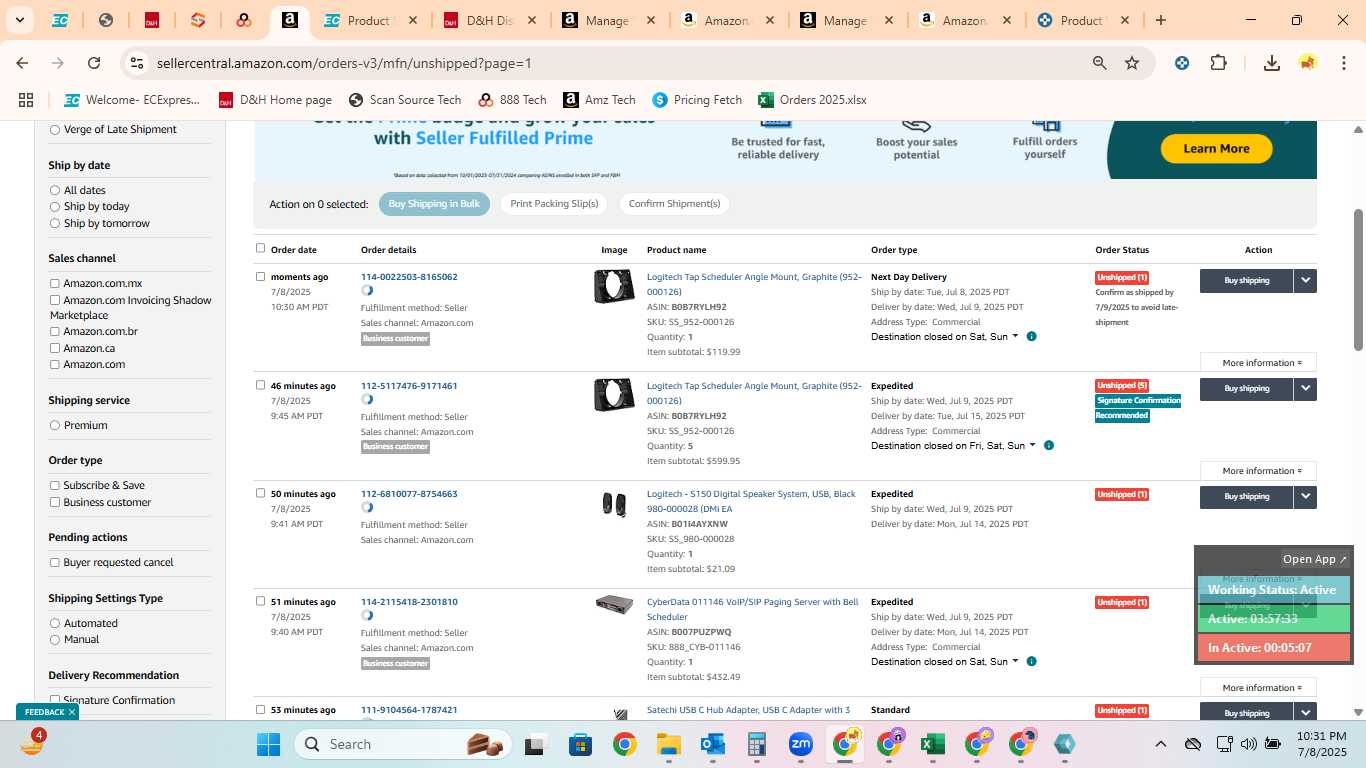Open Logitech S150 Digital Speaker product link
The width and height of the screenshot is (1366, 768).
751,501
